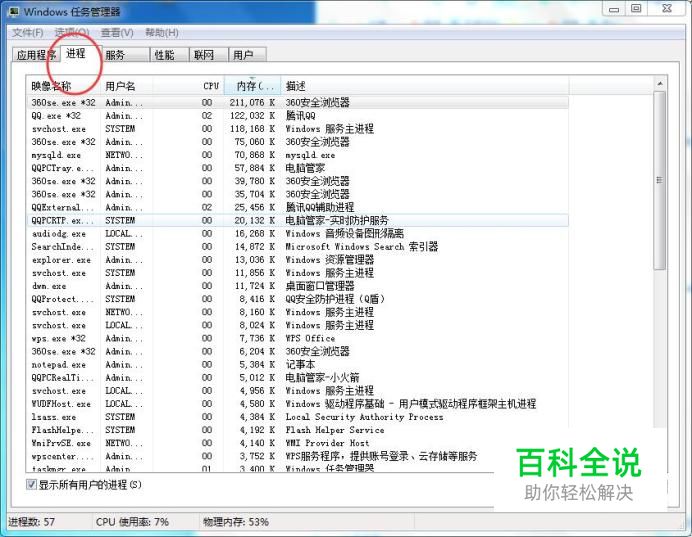The width and height of the screenshot is (692, 537).
Task: Select lsass.exe process row
Action: [297, 417]
